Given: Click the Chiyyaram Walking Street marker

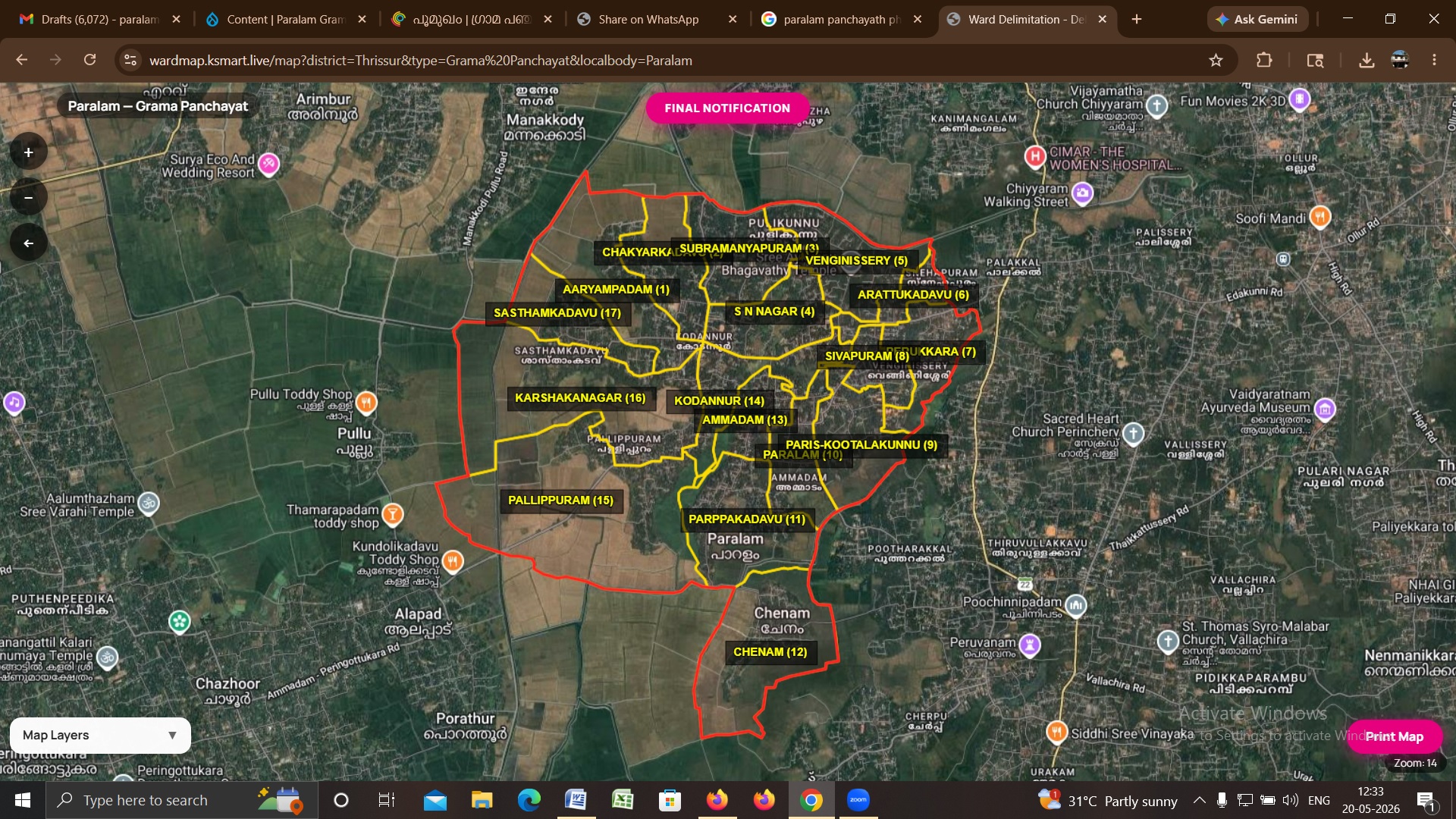Looking at the screenshot, I should 1083,193.
